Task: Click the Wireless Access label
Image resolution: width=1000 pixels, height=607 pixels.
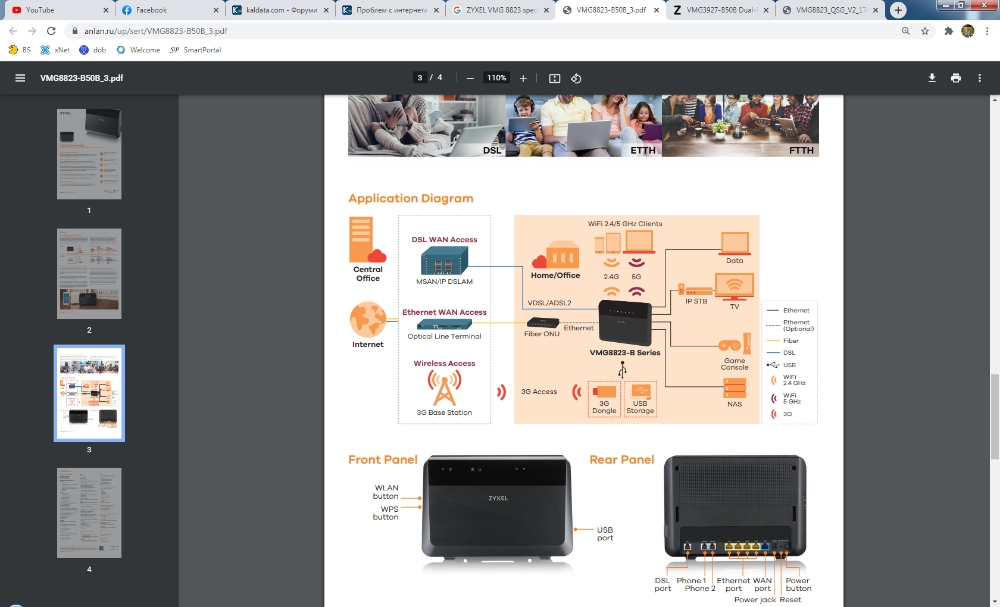Action: point(445,363)
